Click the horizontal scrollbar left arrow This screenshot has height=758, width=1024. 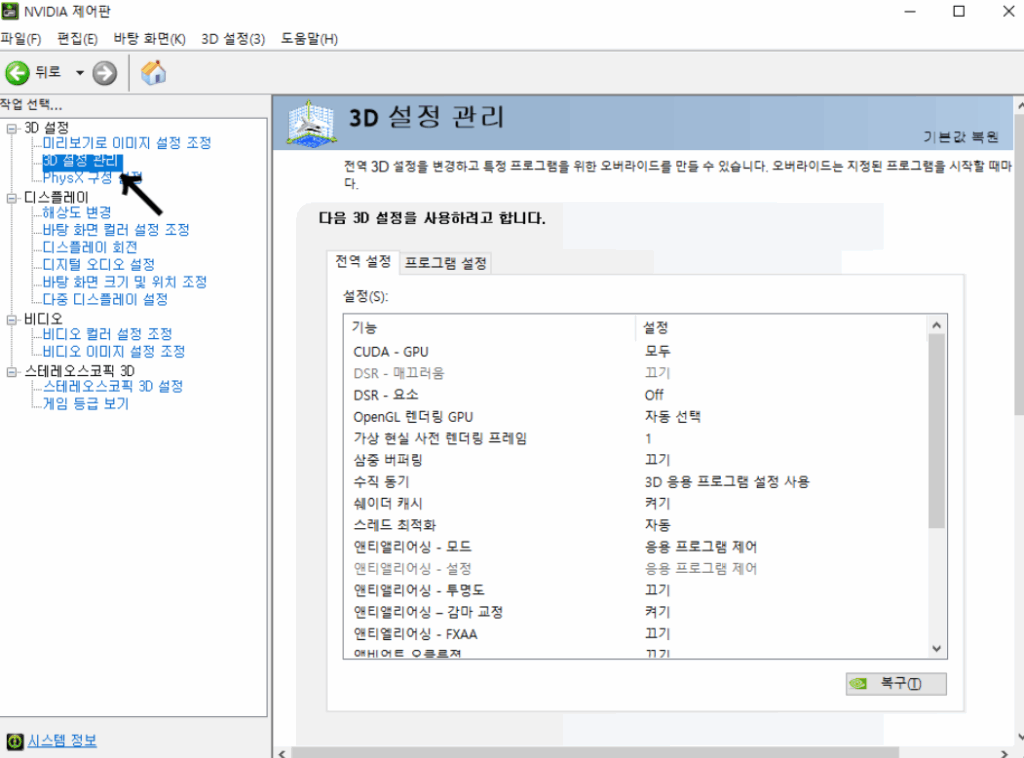[x=281, y=753]
